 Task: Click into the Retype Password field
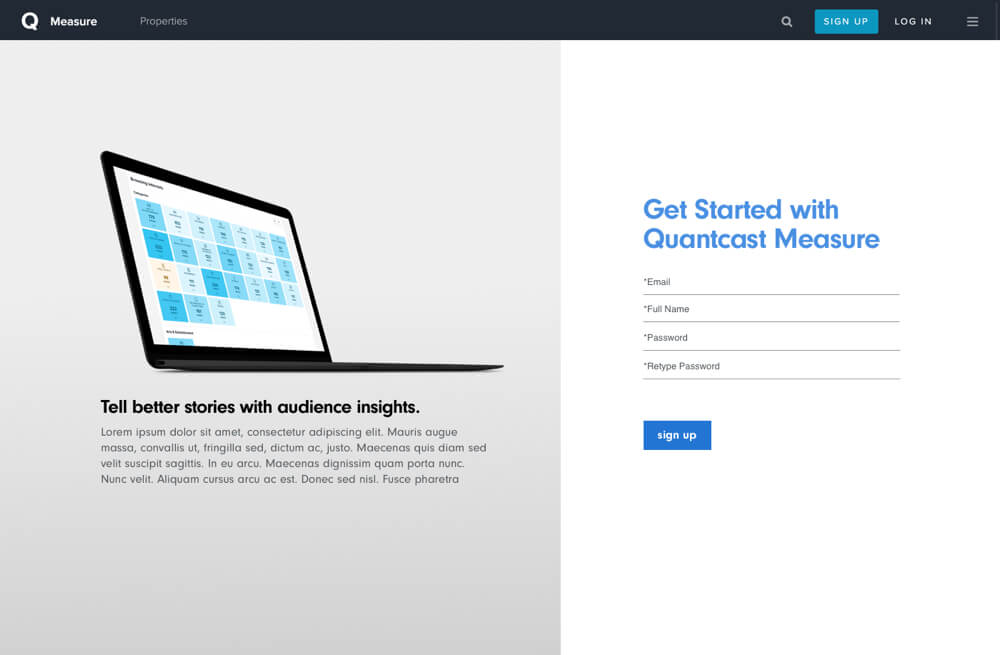pos(771,367)
